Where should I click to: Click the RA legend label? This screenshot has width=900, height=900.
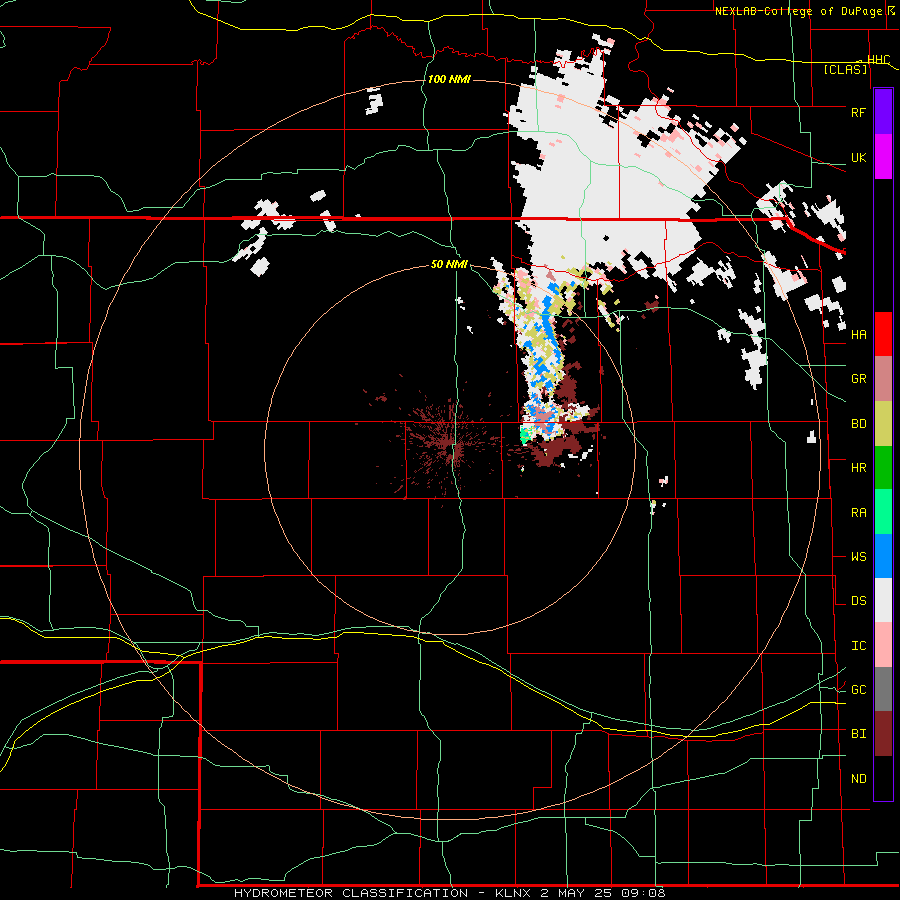[858, 513]
